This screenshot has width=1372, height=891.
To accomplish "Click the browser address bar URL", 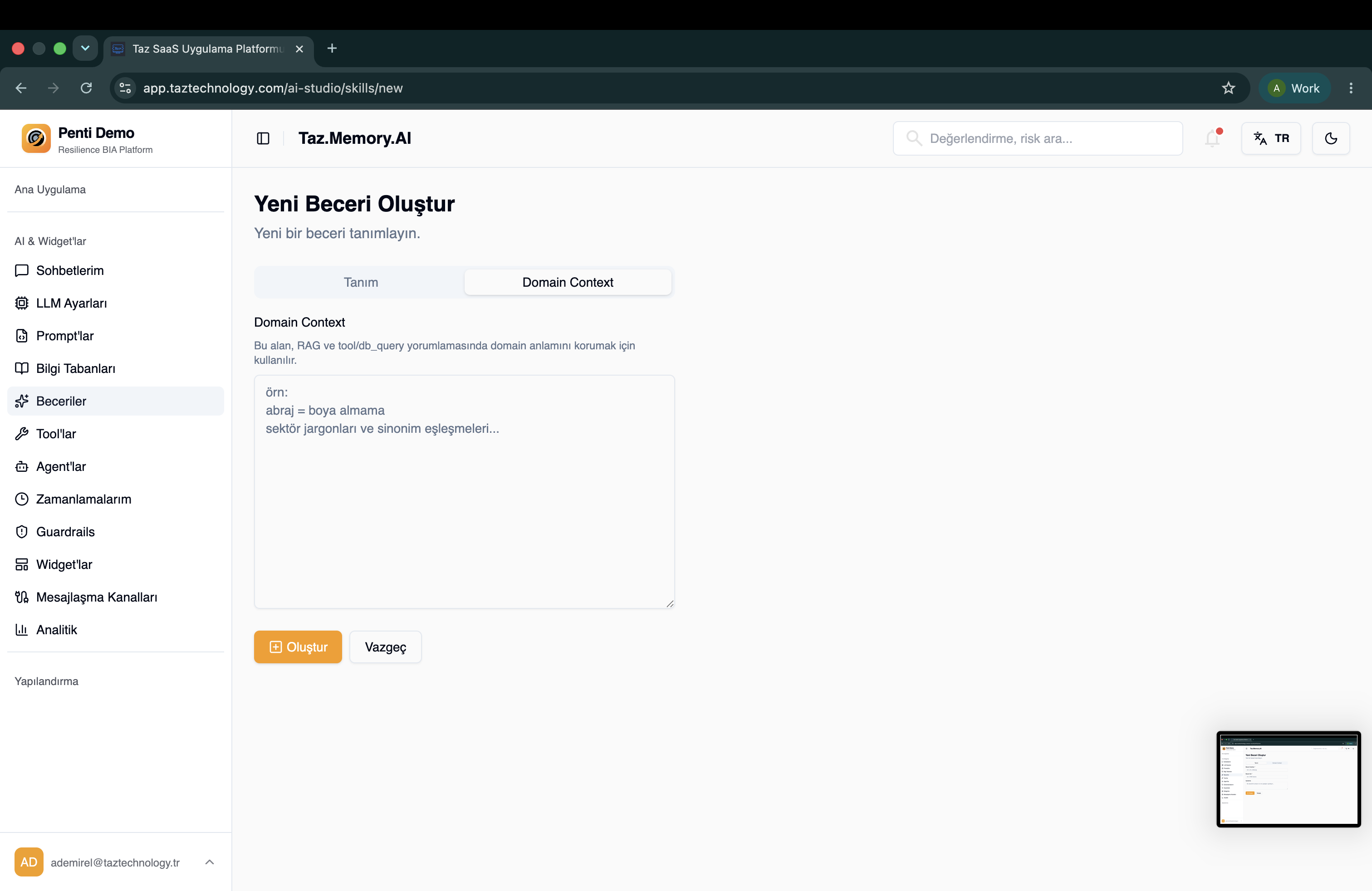I will coord(273,88).
